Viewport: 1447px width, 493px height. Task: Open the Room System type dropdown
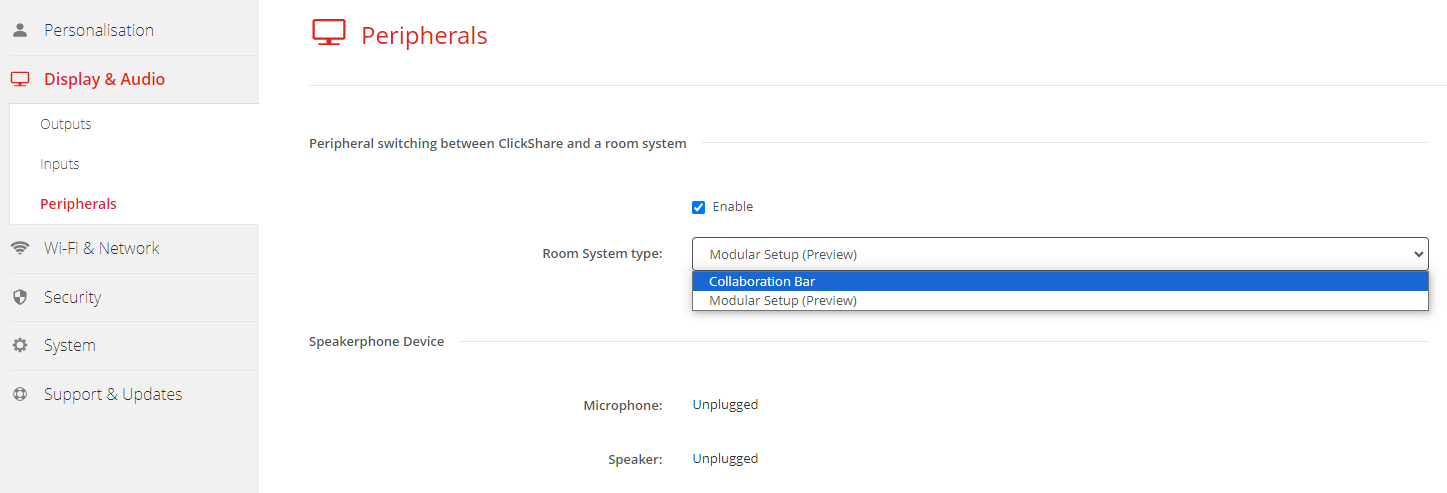point(1060,254)
